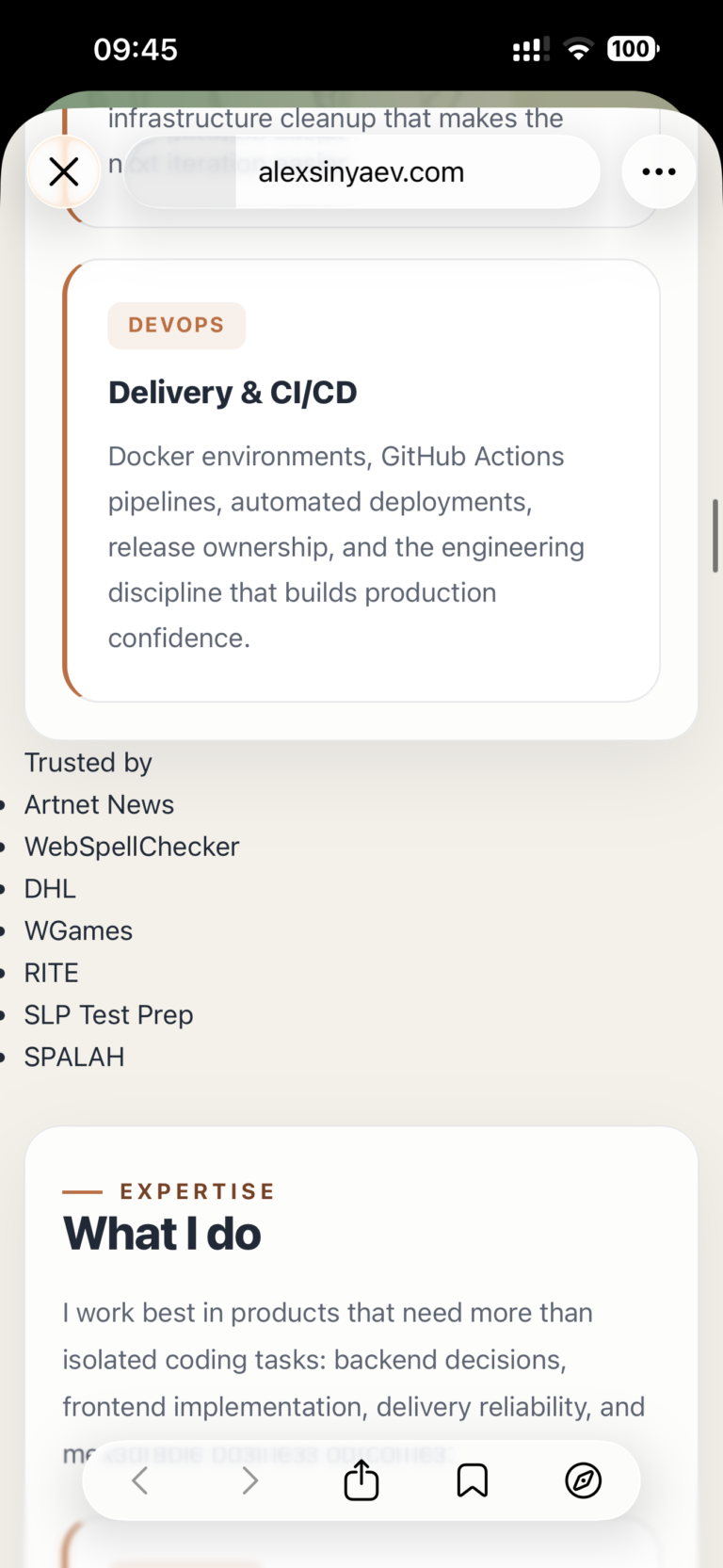Screen dimensions: 723x1568
Task: Tap the Wi-Fi icon in the status bar
Action: coord(580,48)
